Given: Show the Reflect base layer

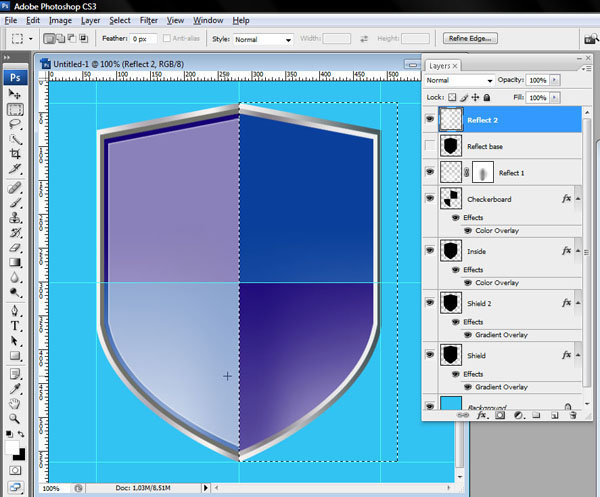Looking at the screenshot, I should (430, 145).
